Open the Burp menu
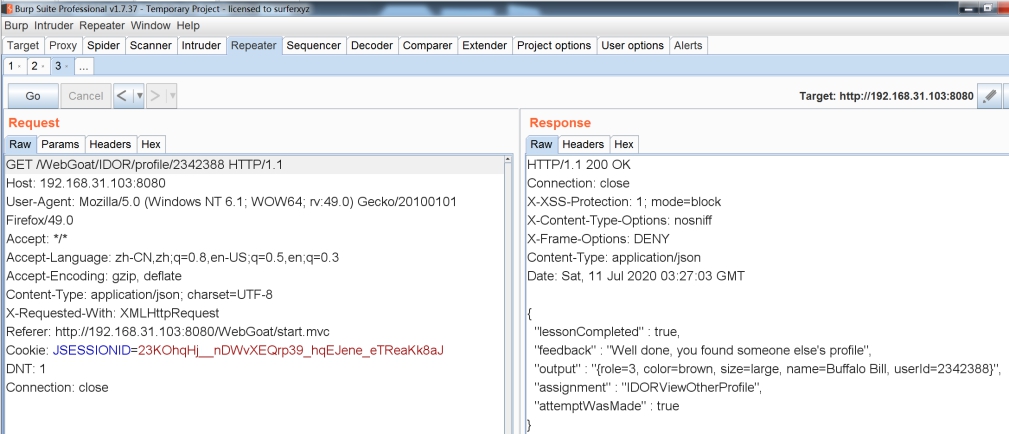1009x434 pixels. (x=17, y=26)
